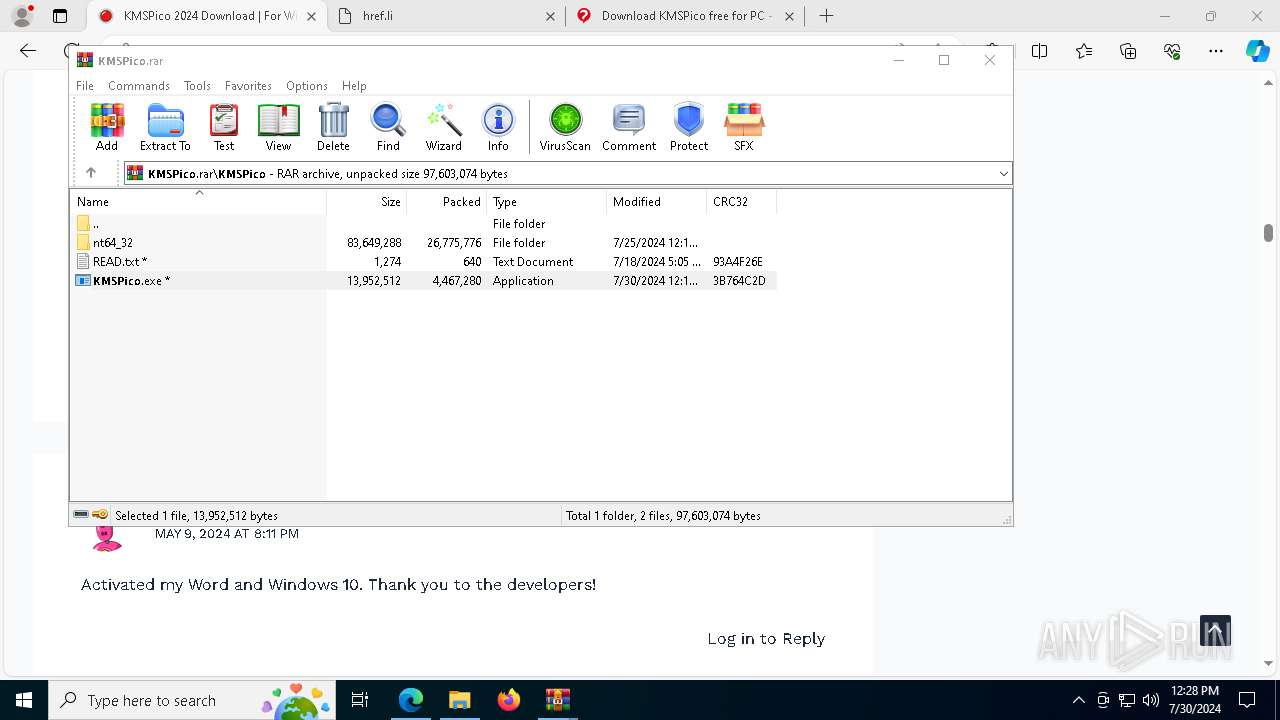Click the taskbar search box
The image size is (1280, 720).
point(192,700)
